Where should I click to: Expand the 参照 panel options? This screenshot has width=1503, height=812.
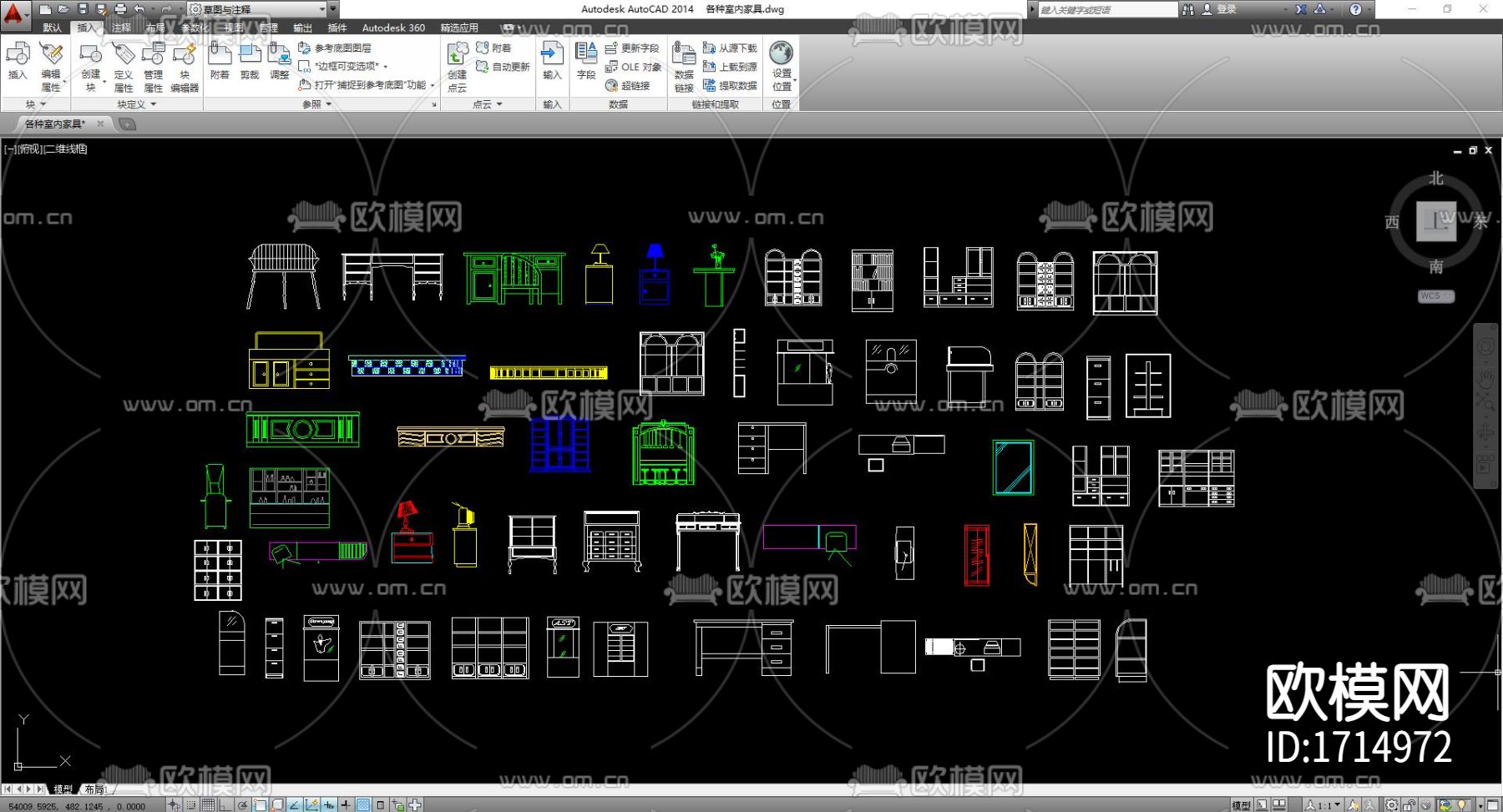[x=317, y=104]
